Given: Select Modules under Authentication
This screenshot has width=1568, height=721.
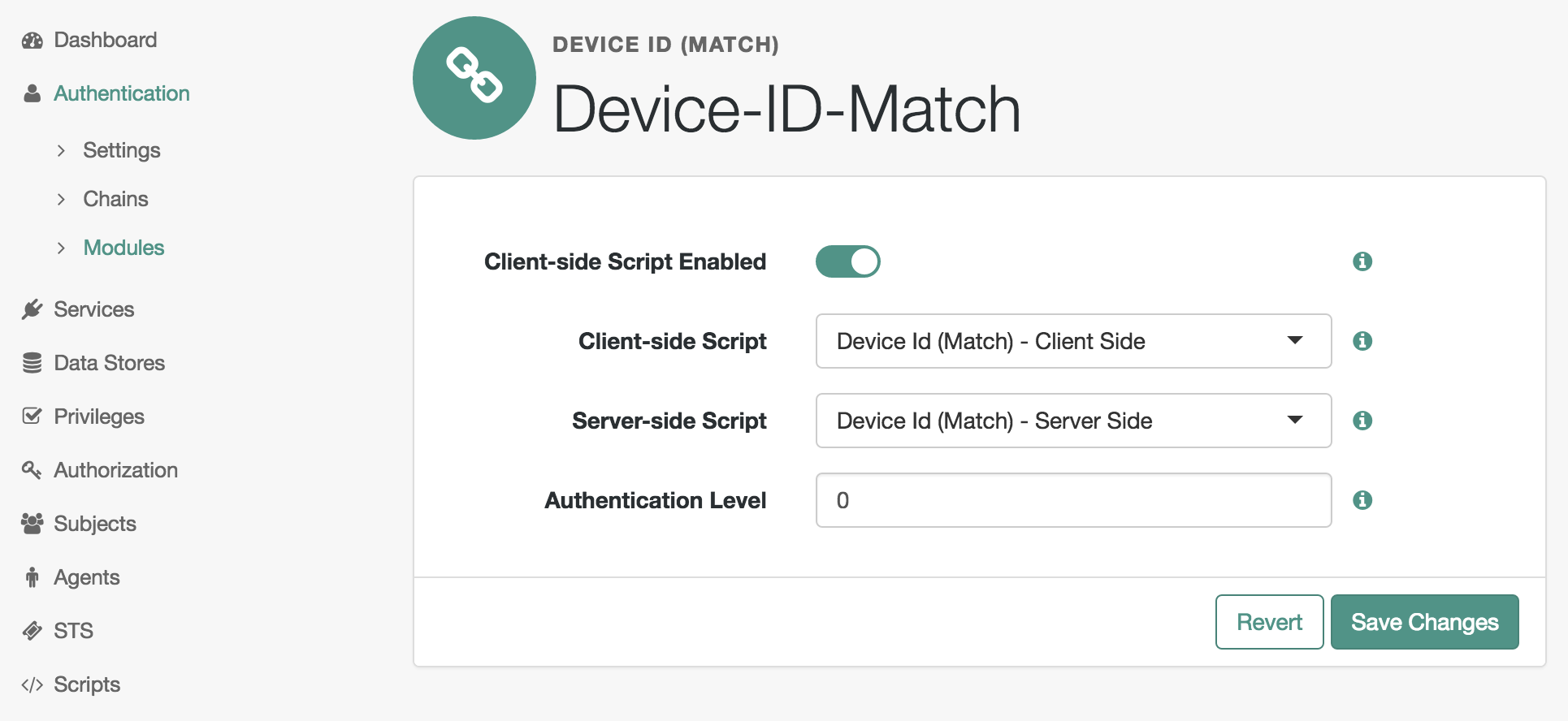Looking at the screenshot, I should click(x=124, y=248).
